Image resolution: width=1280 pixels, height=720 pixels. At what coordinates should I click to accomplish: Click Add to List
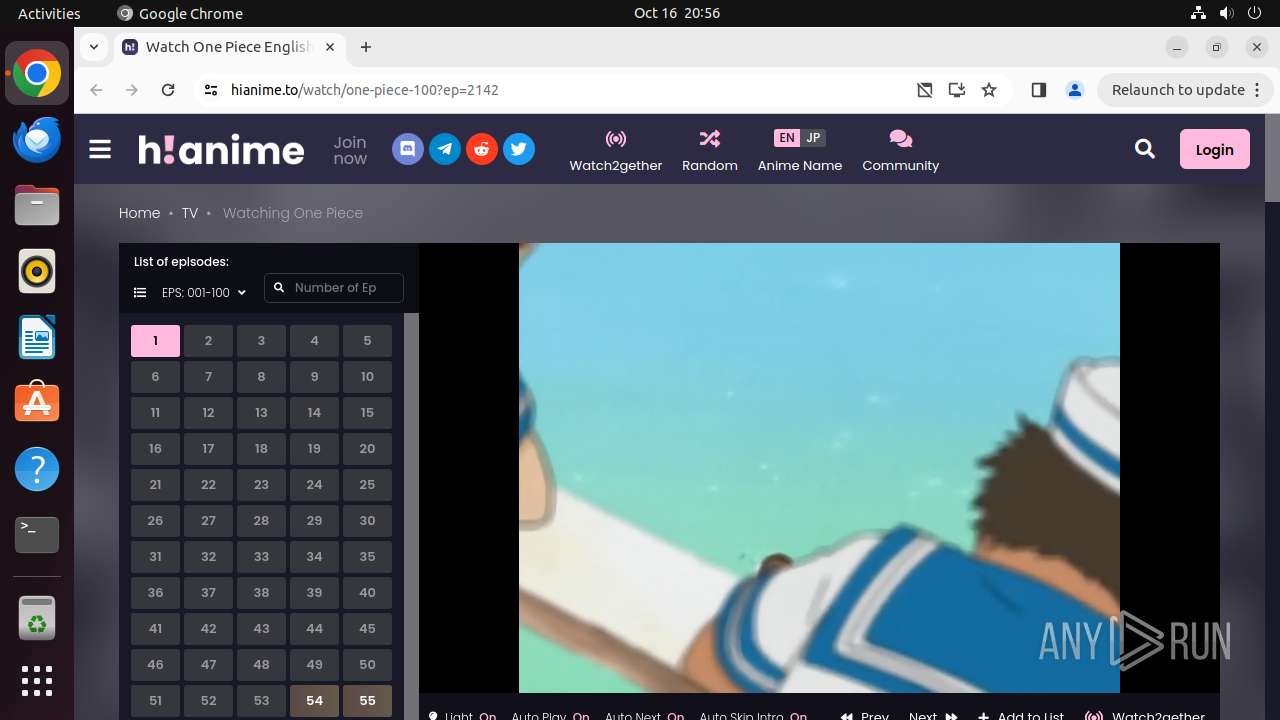(1021, 716)
